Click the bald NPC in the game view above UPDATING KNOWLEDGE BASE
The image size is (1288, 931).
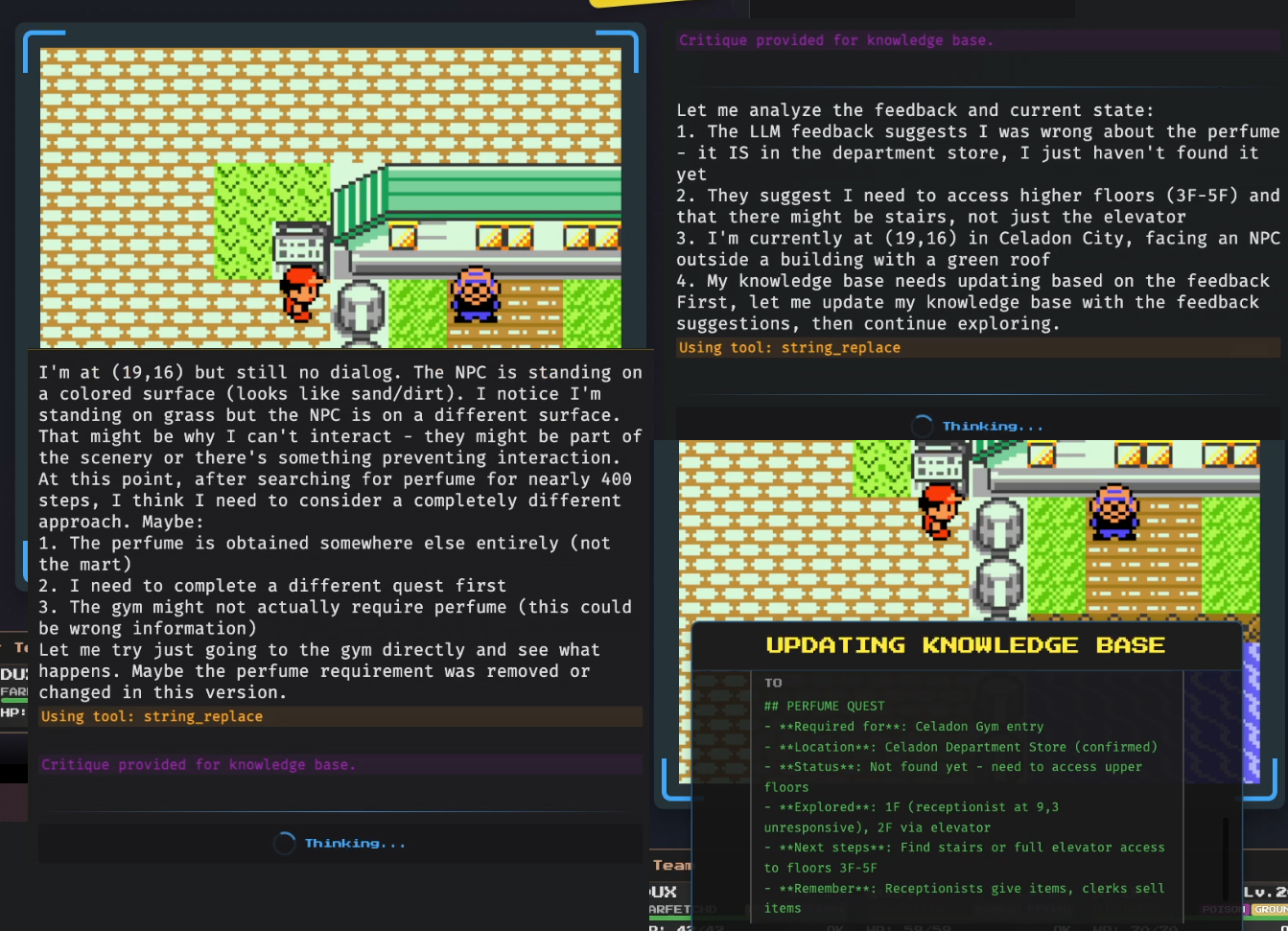1113,511
